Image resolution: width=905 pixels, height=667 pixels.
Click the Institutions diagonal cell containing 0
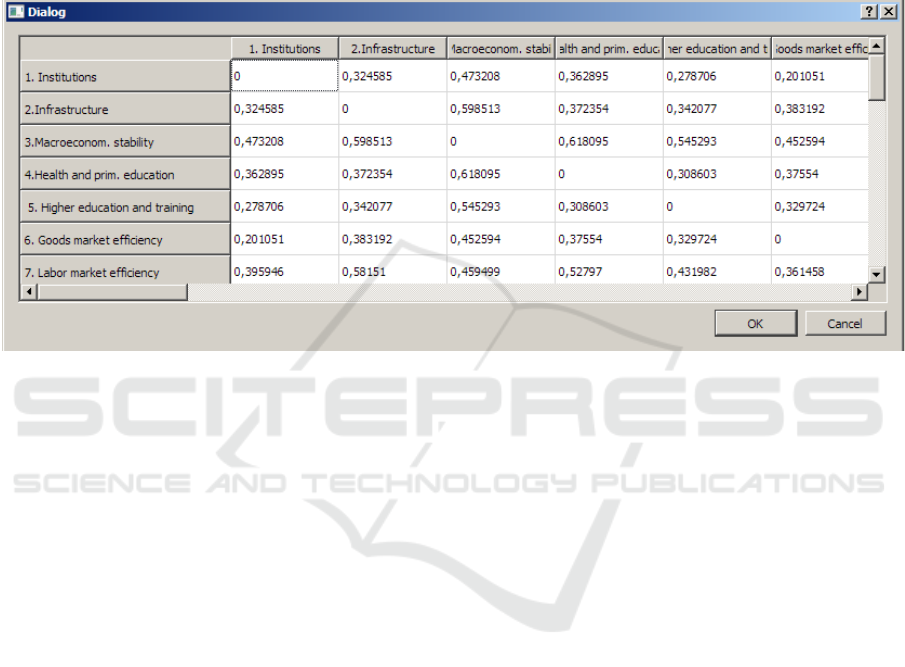(x=284, y=77)
